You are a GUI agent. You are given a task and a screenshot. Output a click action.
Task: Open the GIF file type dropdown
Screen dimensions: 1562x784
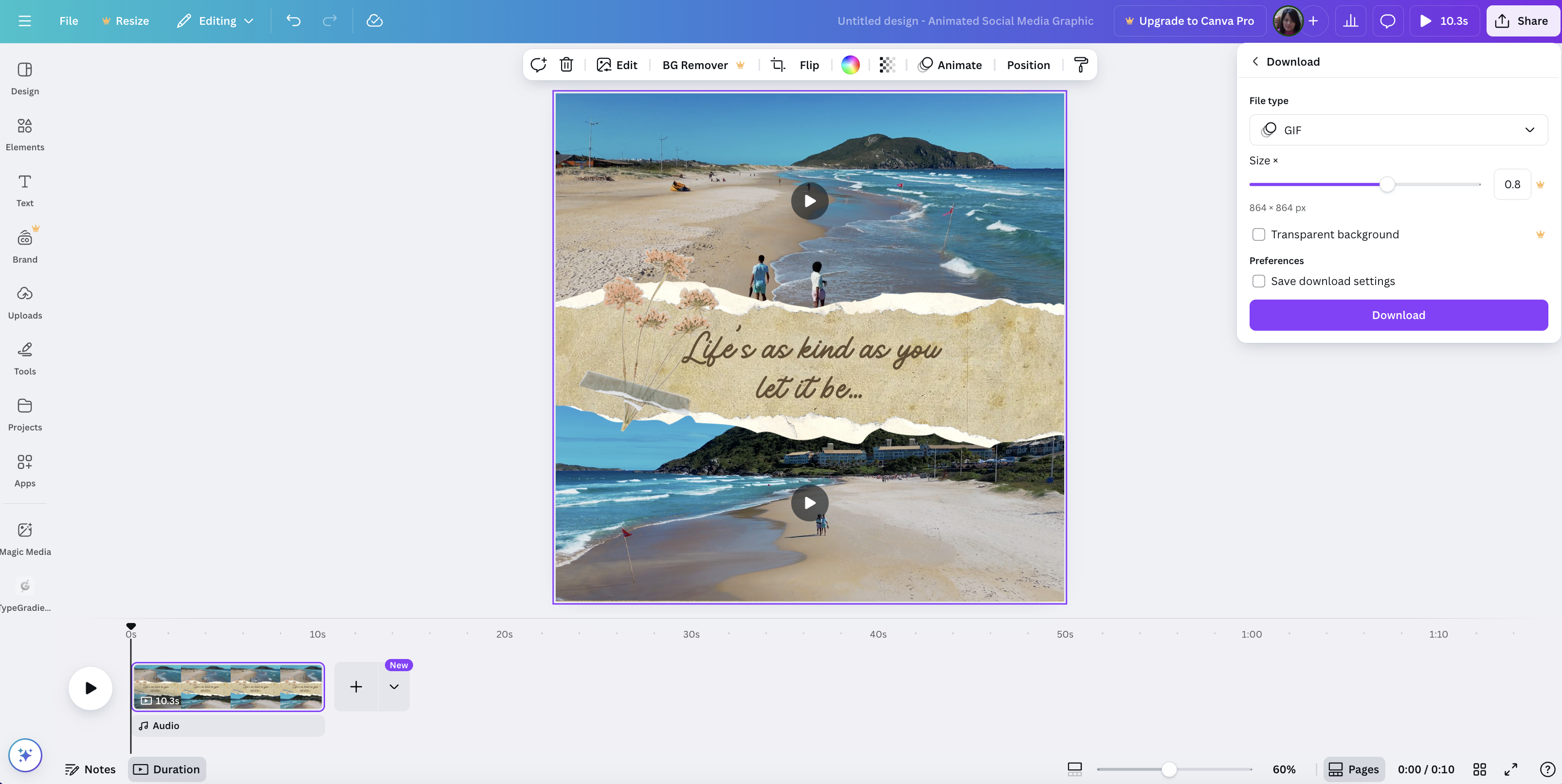(1399, 130)
